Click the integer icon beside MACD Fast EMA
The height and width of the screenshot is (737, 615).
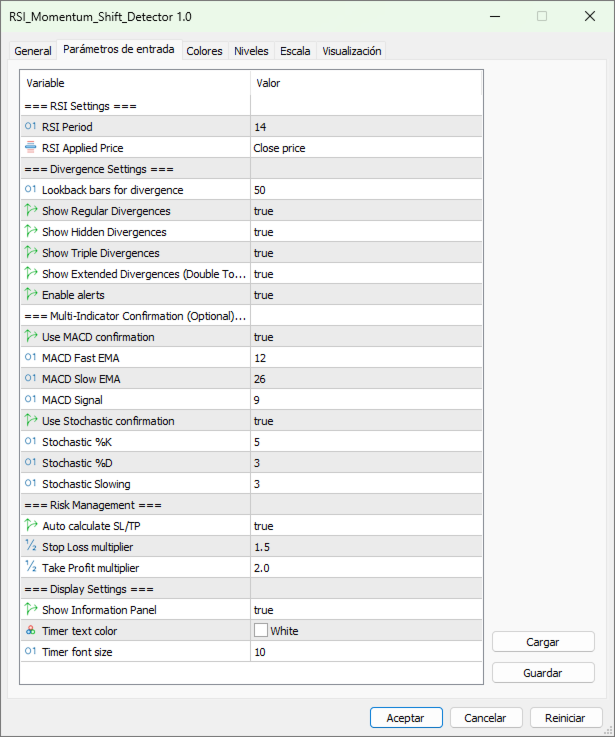31,357
